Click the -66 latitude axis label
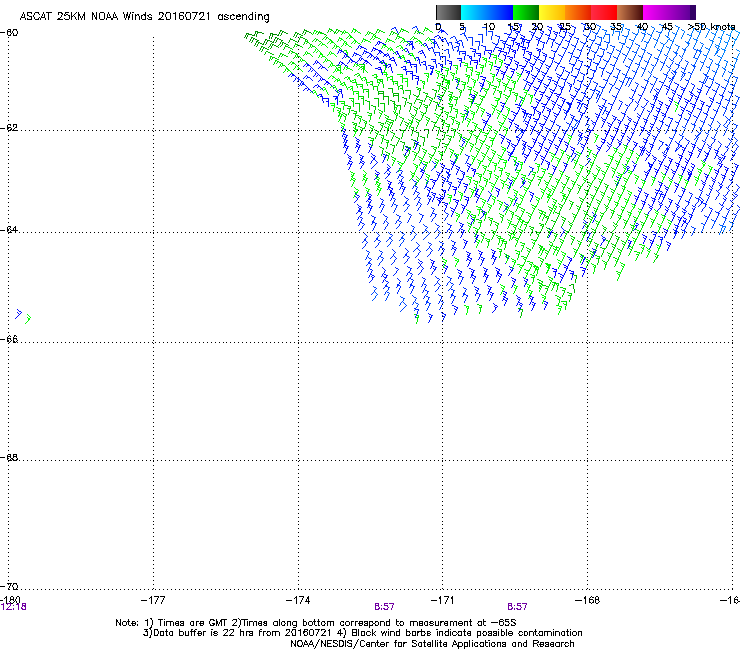Image resolution: width=740 pixels, height=650 pixels. (9, 339)
